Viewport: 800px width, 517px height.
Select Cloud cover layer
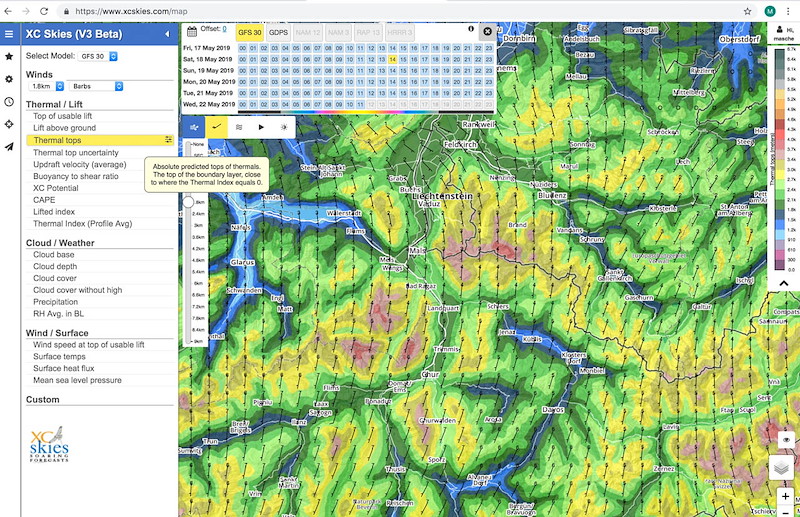55,278
